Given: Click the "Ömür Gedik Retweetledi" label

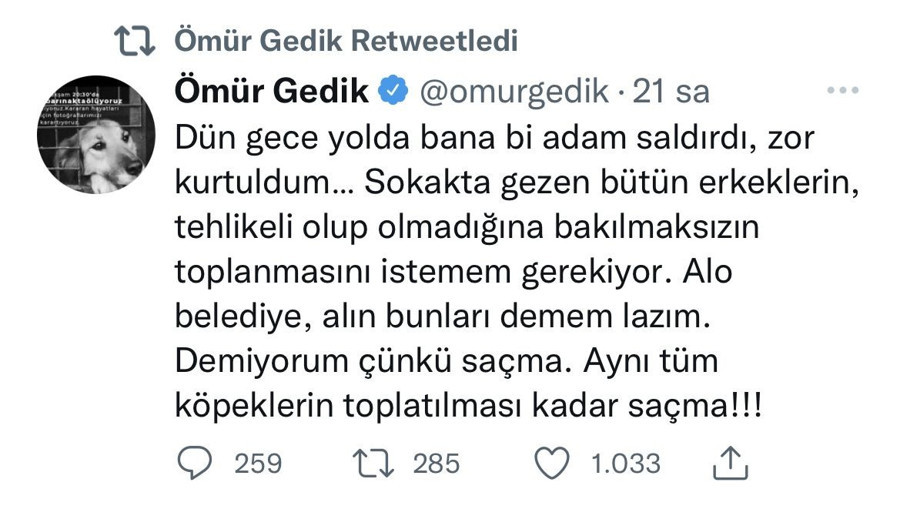Looking at the screenshot, I should click(346, 41).
